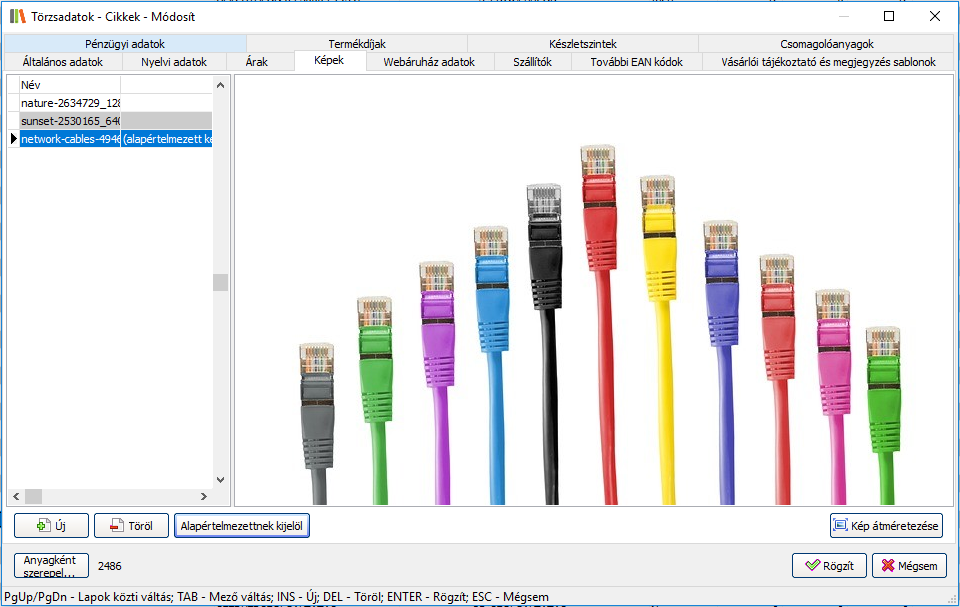960x607 pixels.
Task: Click the Rögzít save button
Action: click(x=829, y=565)
